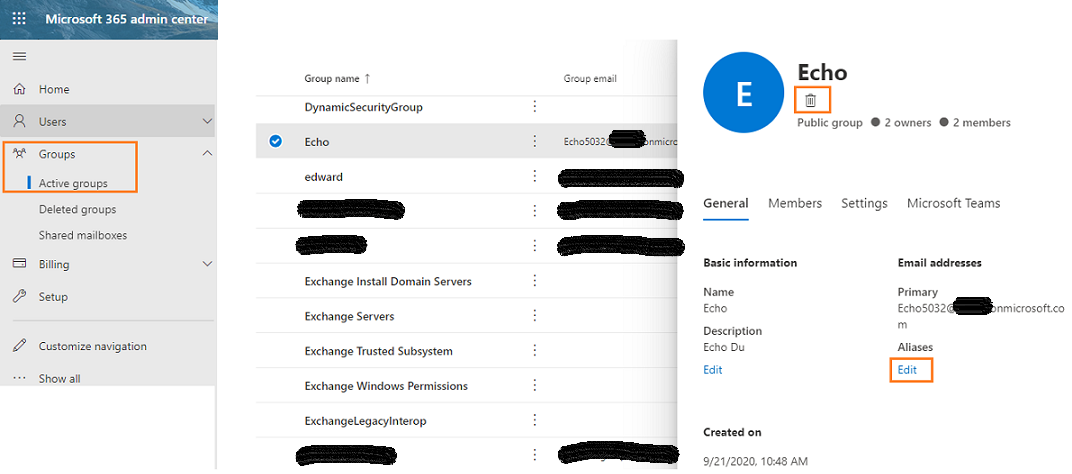The image size is (1072, 474).
Task: Uncheck the selected Echo group checkbox
Action: click(276, 142)
